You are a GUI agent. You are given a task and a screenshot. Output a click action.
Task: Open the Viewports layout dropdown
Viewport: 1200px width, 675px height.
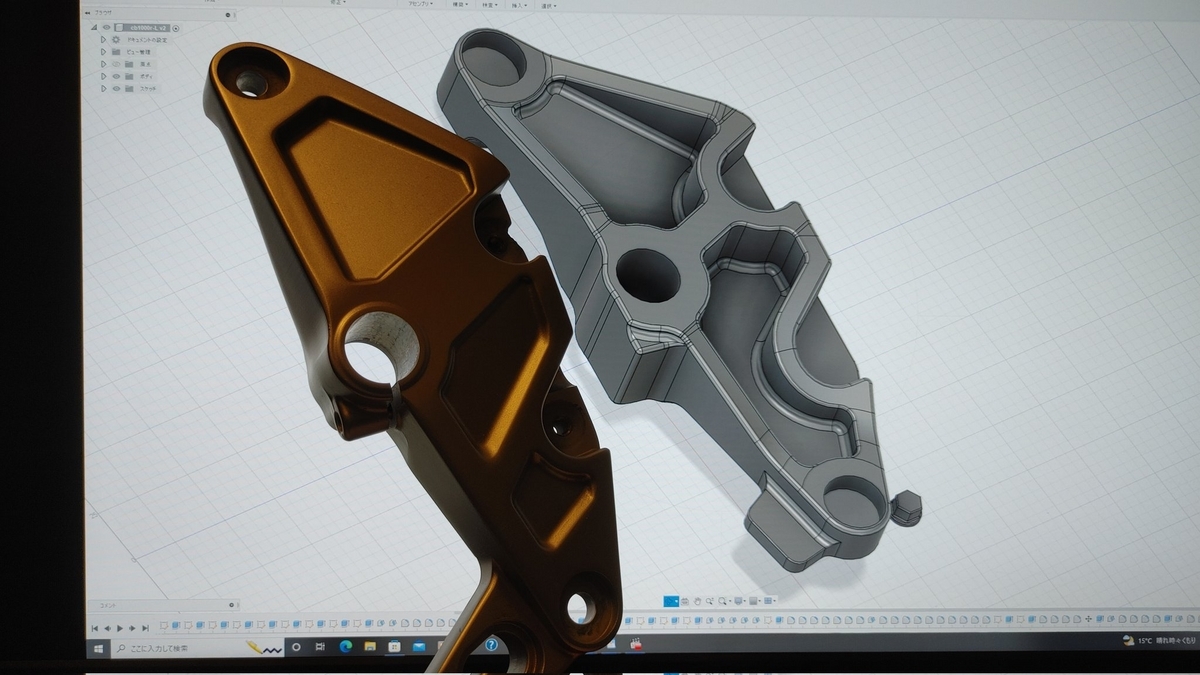770,601
